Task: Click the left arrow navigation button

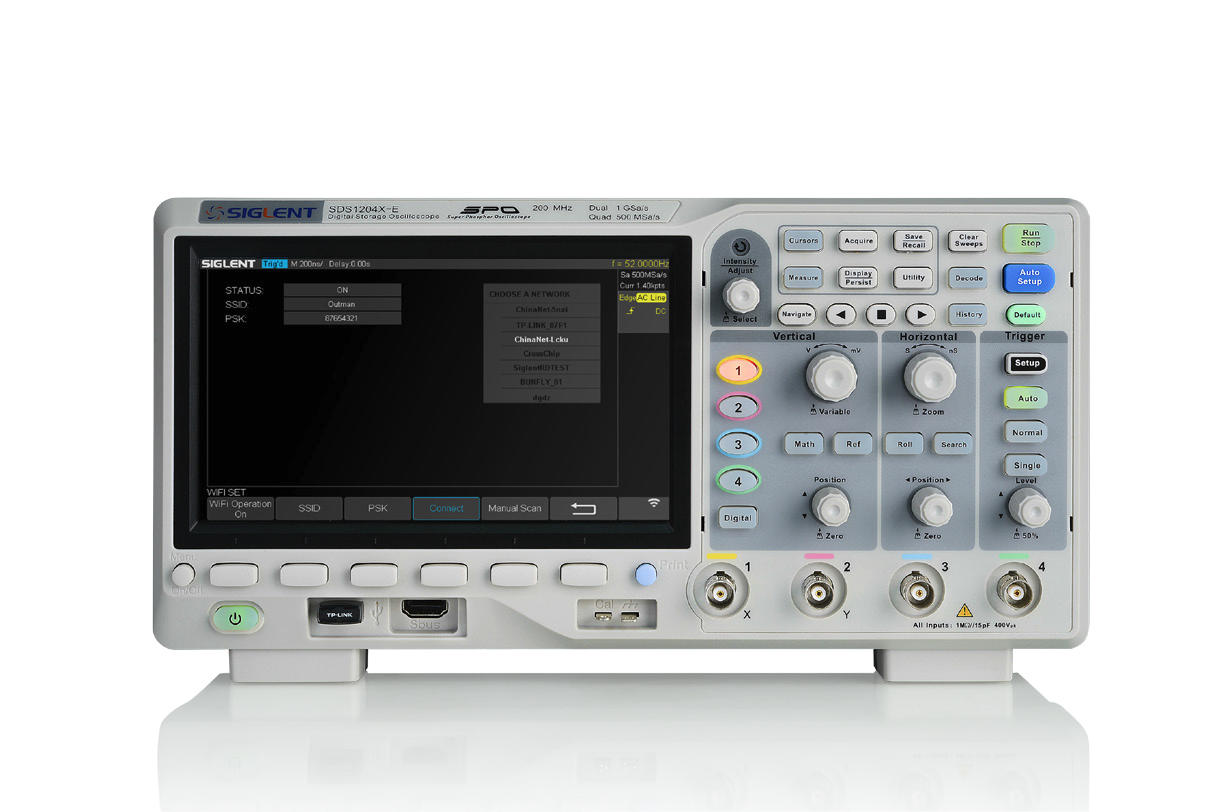Action: point(841,314)
